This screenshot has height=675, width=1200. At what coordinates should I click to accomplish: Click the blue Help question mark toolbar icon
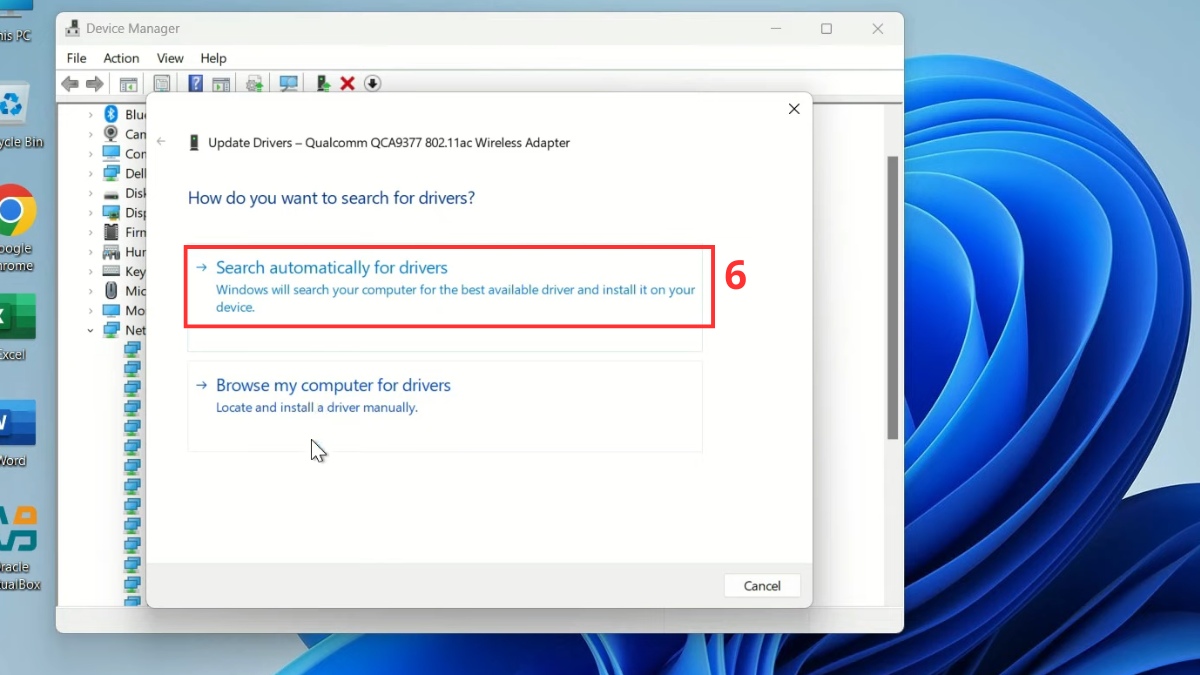pyautogui.click(x=196, y=84)
